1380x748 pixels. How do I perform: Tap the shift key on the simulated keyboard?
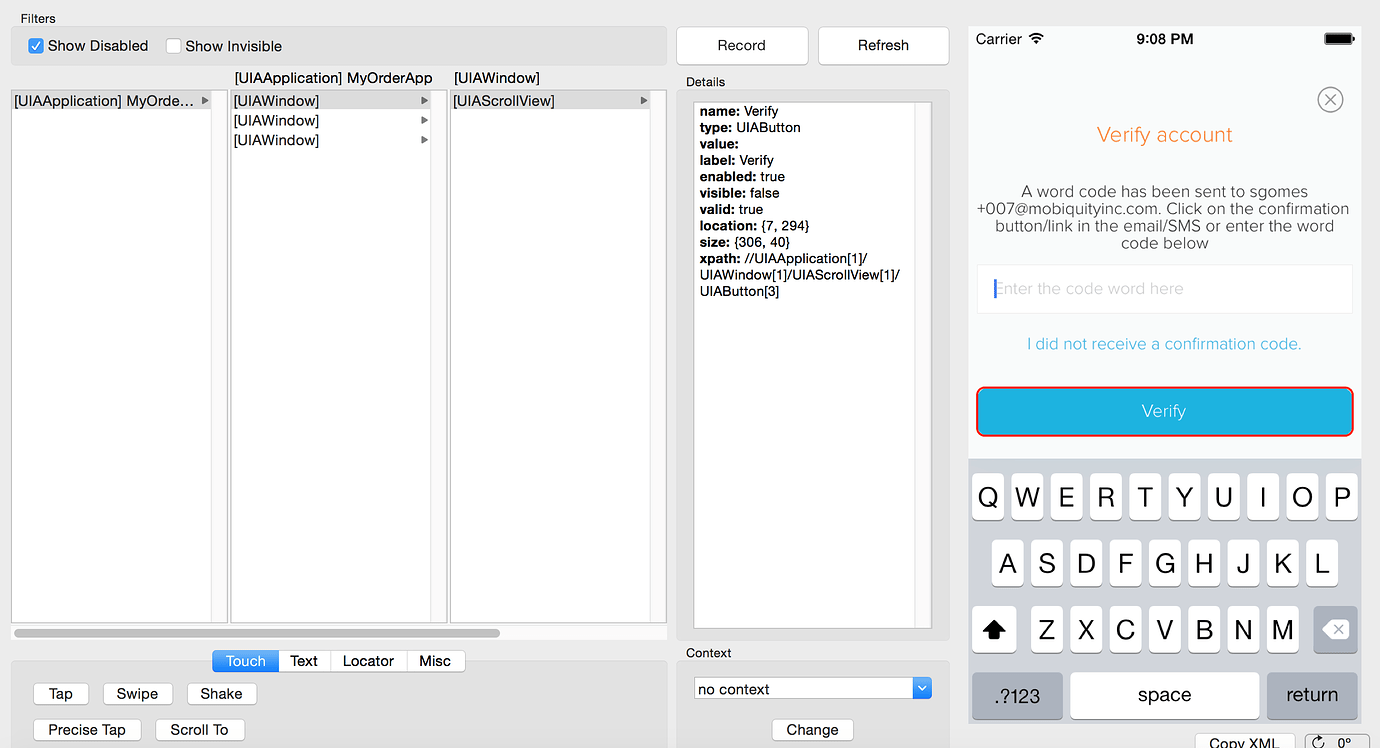[x=993, y=629]
